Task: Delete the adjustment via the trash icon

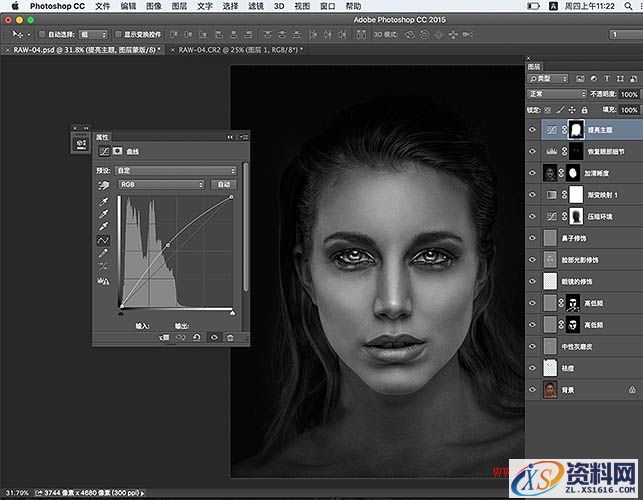Action: click(x=230, y=338)
